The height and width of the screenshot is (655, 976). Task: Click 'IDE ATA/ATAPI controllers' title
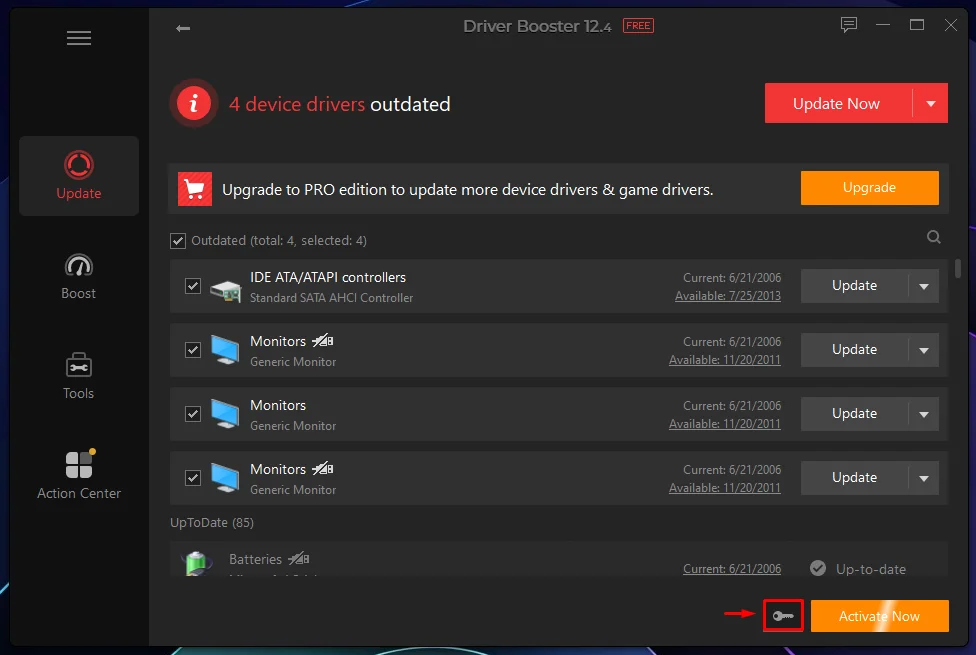point(327,277)
